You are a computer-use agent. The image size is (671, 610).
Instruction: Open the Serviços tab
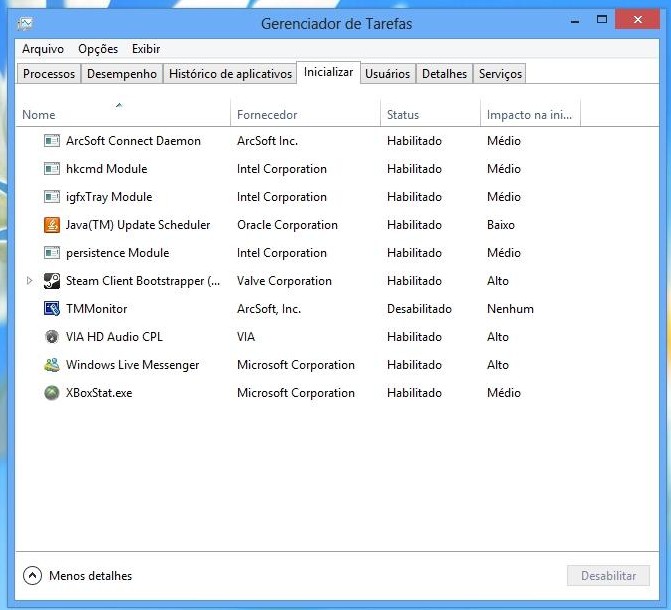click(x=500, y=74)
